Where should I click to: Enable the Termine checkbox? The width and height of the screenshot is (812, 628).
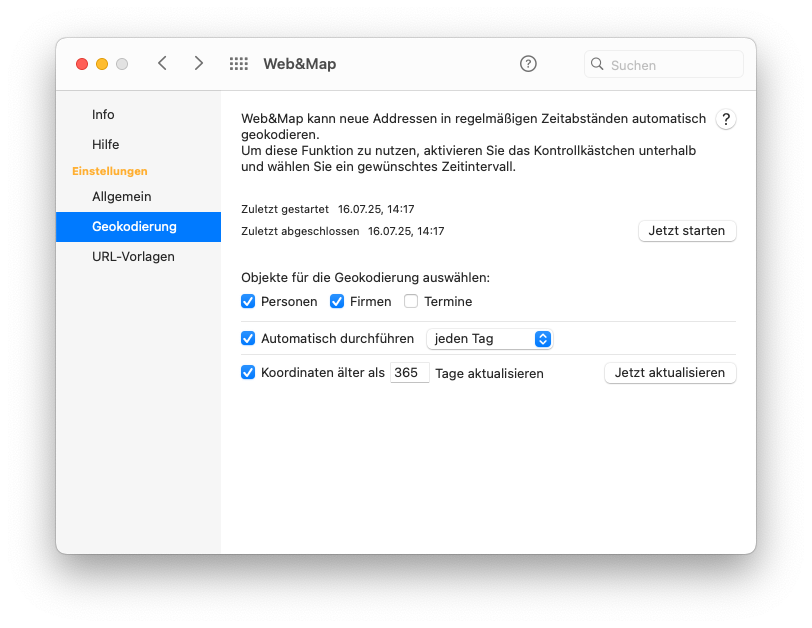(x=411, y=301)
